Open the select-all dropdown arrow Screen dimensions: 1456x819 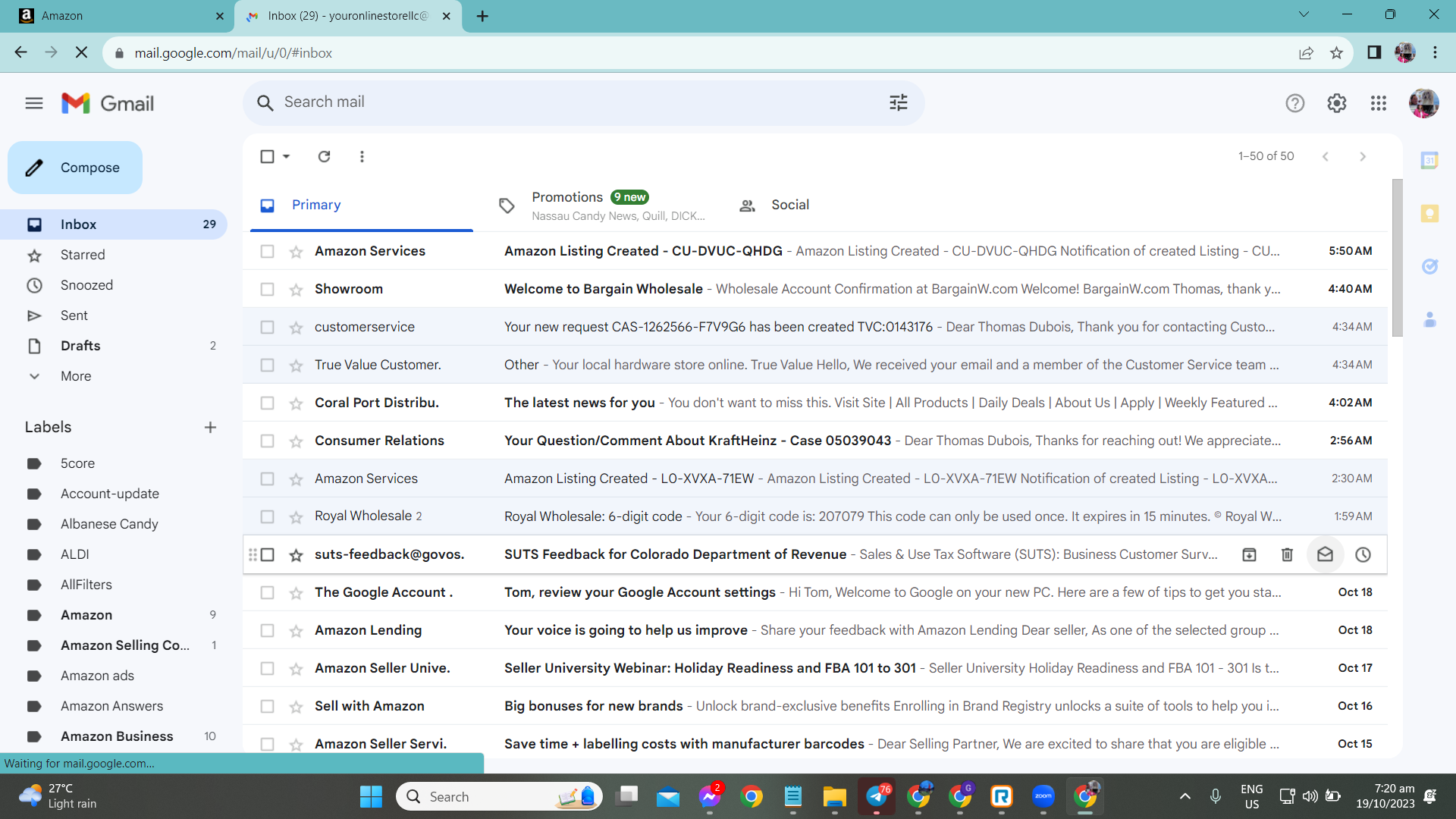point(287,156)
